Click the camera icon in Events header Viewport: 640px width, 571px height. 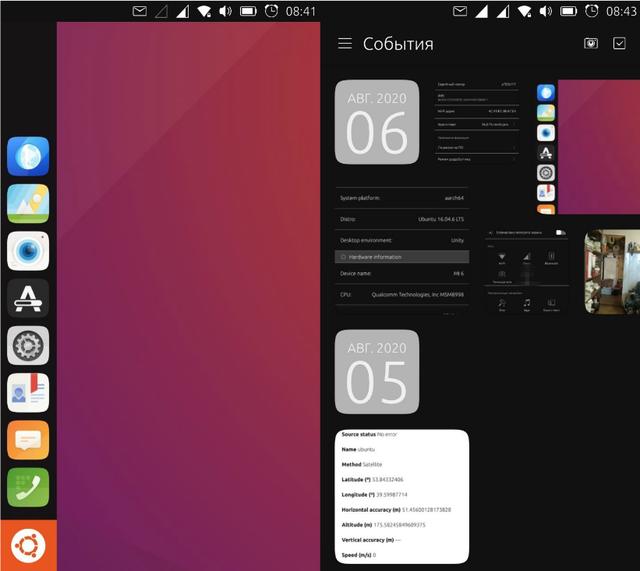click(x=591, y=44)
